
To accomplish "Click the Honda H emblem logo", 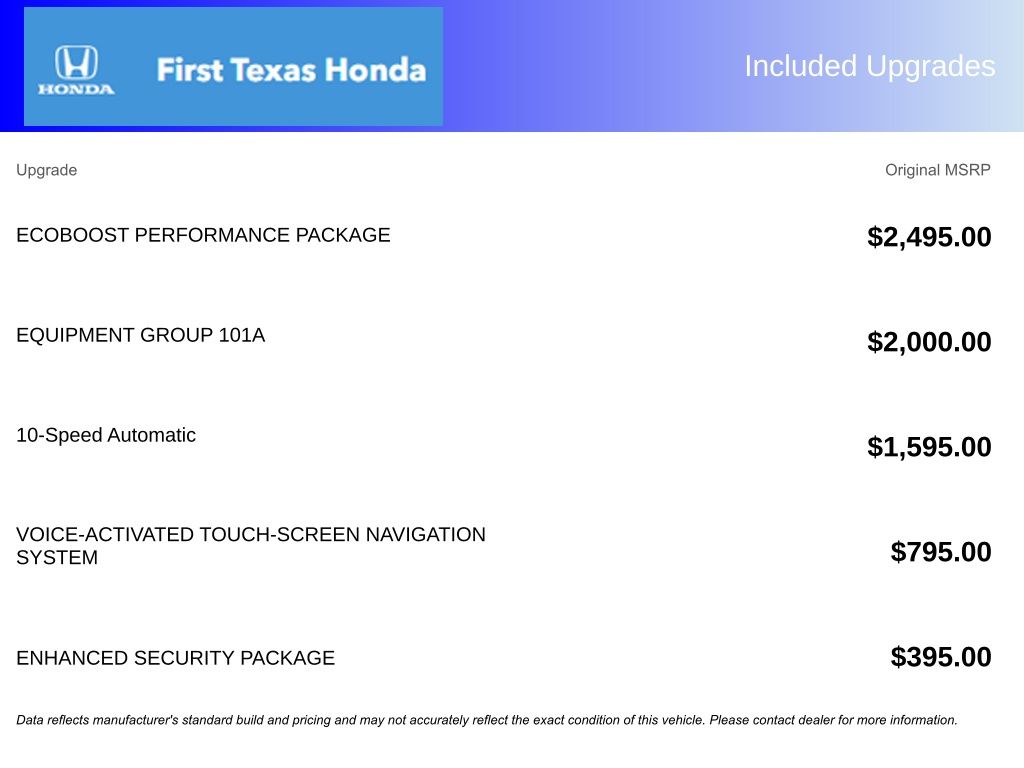I will coord(76,62).
